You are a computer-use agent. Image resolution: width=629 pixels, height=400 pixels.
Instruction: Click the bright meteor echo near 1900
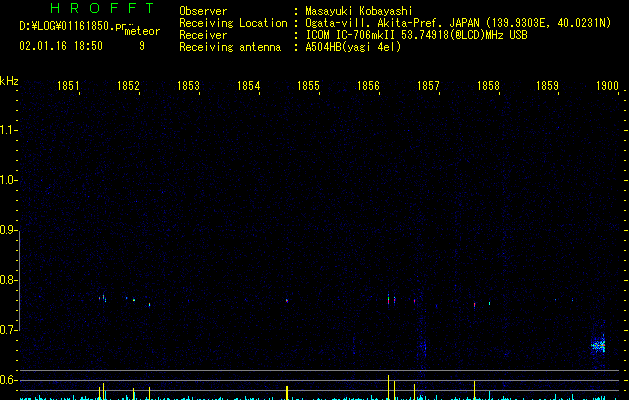598,345
